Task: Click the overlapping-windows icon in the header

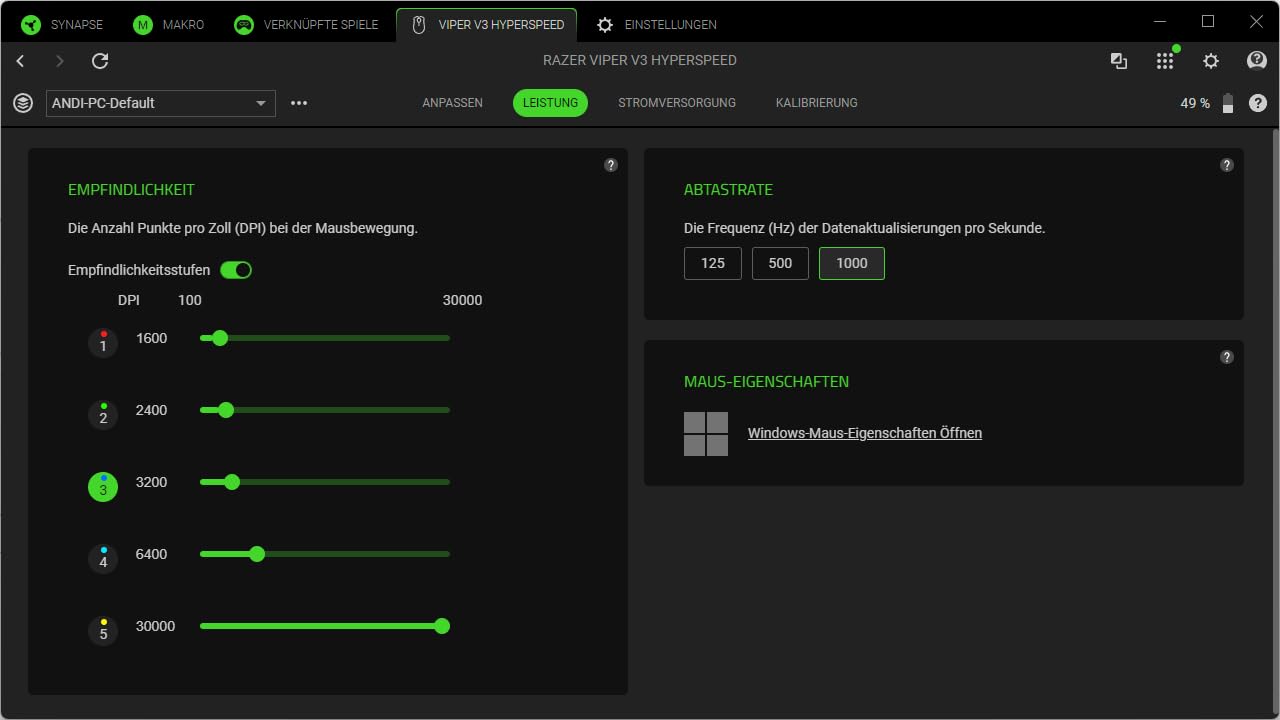Action: 1119,61
